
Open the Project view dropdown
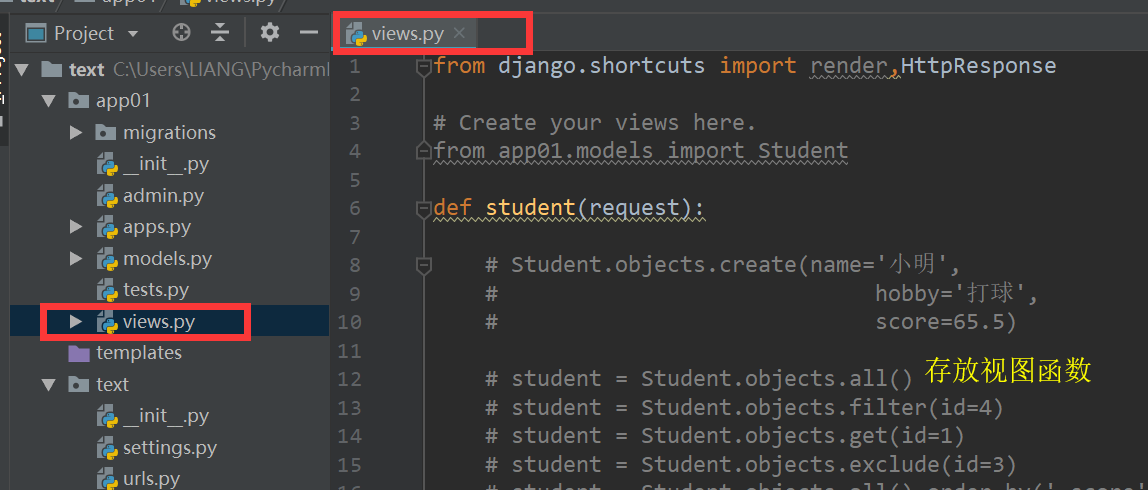click(133, 34)
